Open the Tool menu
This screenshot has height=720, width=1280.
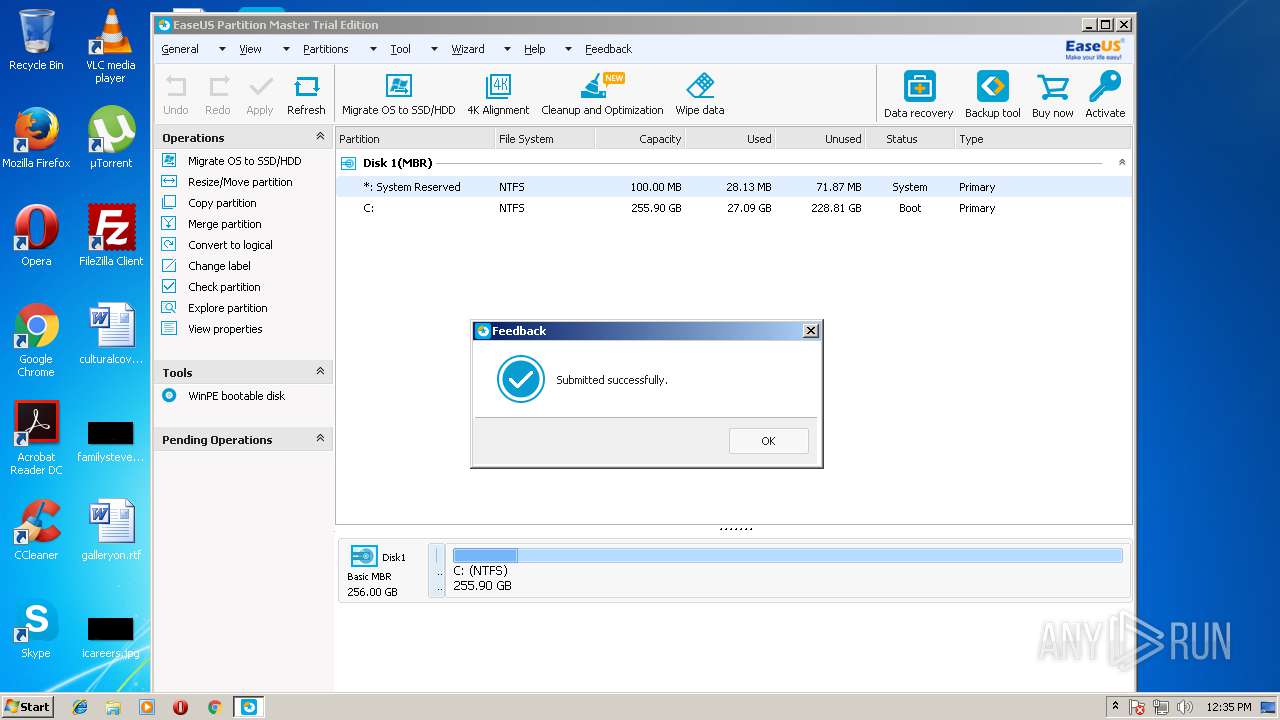coord(400,49)
